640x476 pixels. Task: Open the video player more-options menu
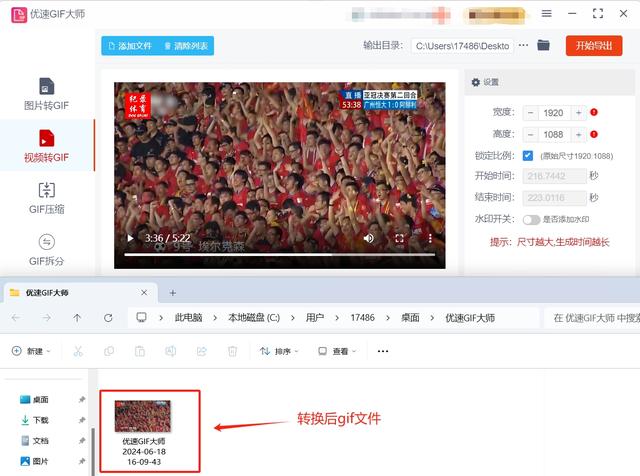[x=430, y=238]
